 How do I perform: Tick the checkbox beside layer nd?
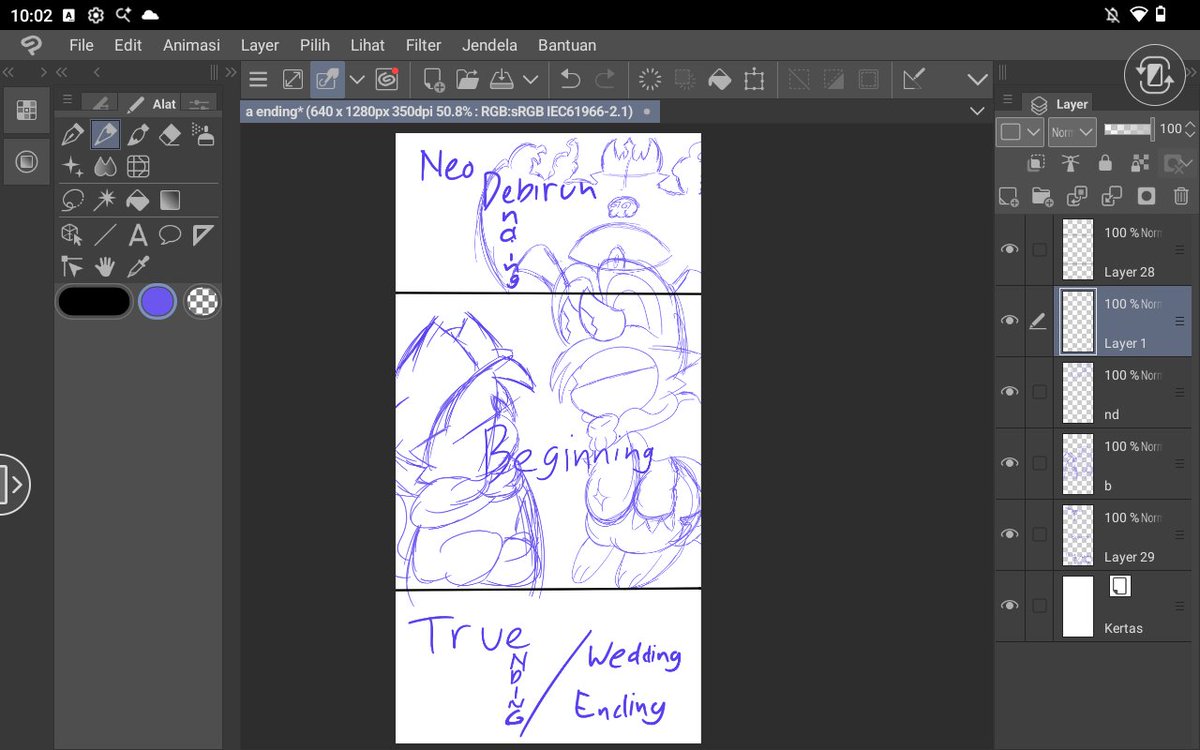pyautogui.click(x=1040, y=392)
